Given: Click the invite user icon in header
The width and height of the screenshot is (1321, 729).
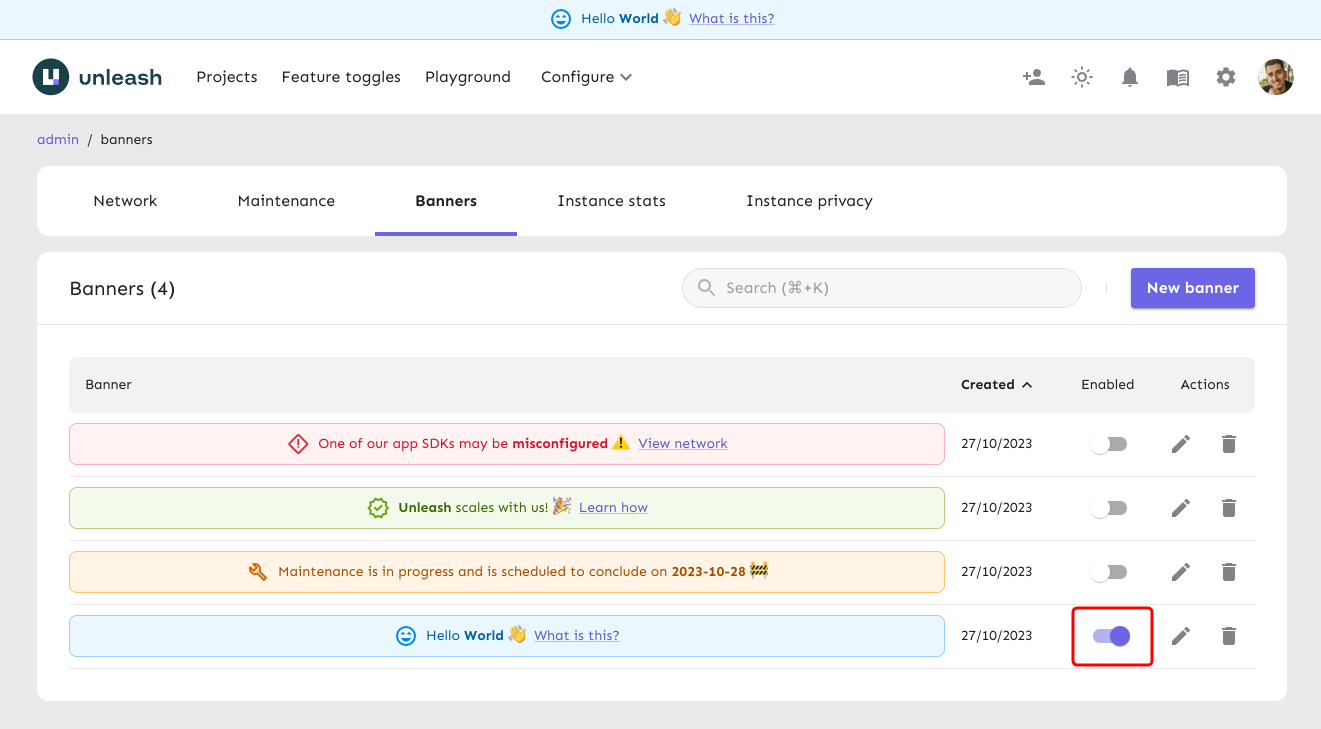Looking at the screenshot, I should (1034, 77).
